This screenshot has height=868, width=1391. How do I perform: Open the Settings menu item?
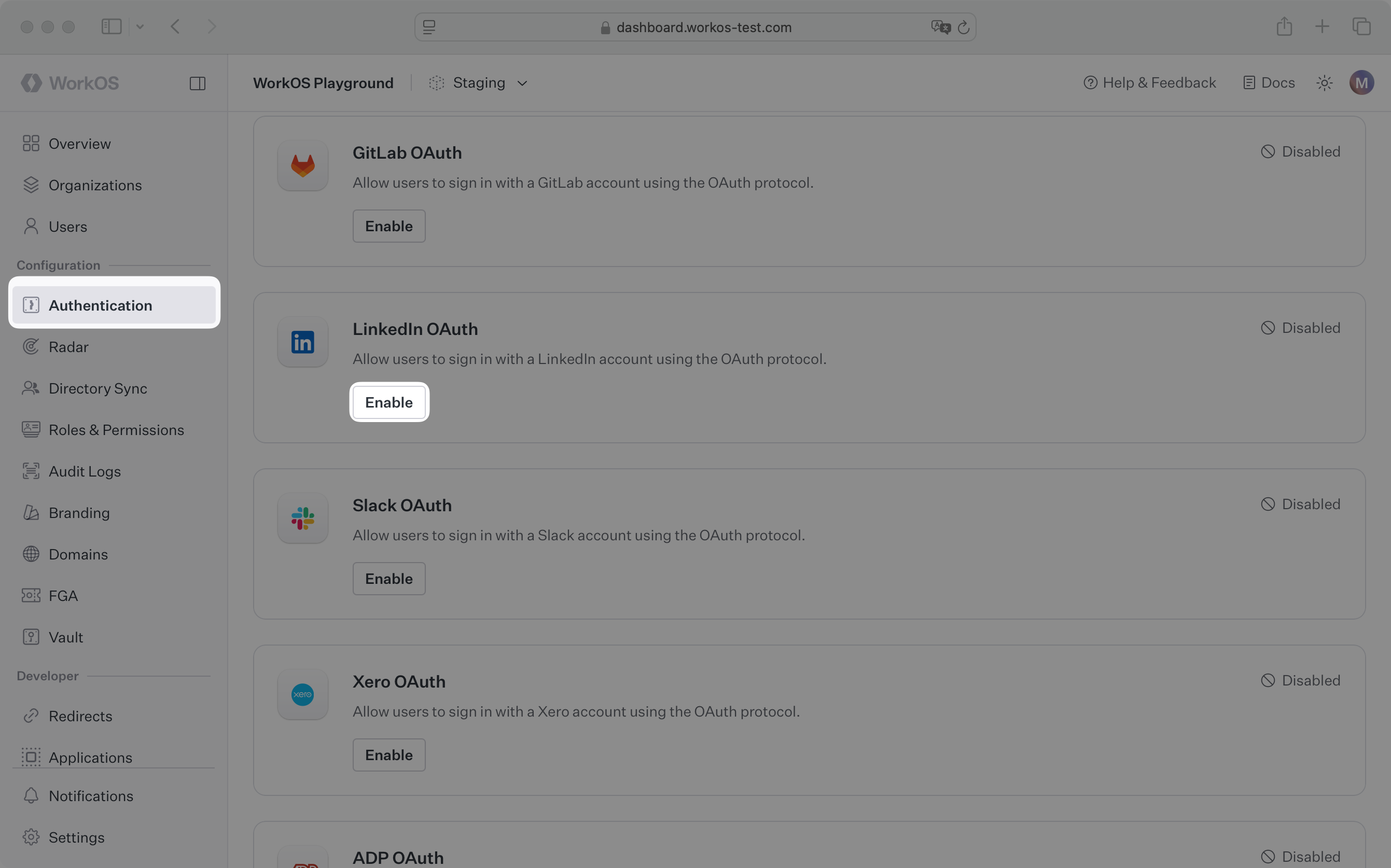[x=76, y=837]
